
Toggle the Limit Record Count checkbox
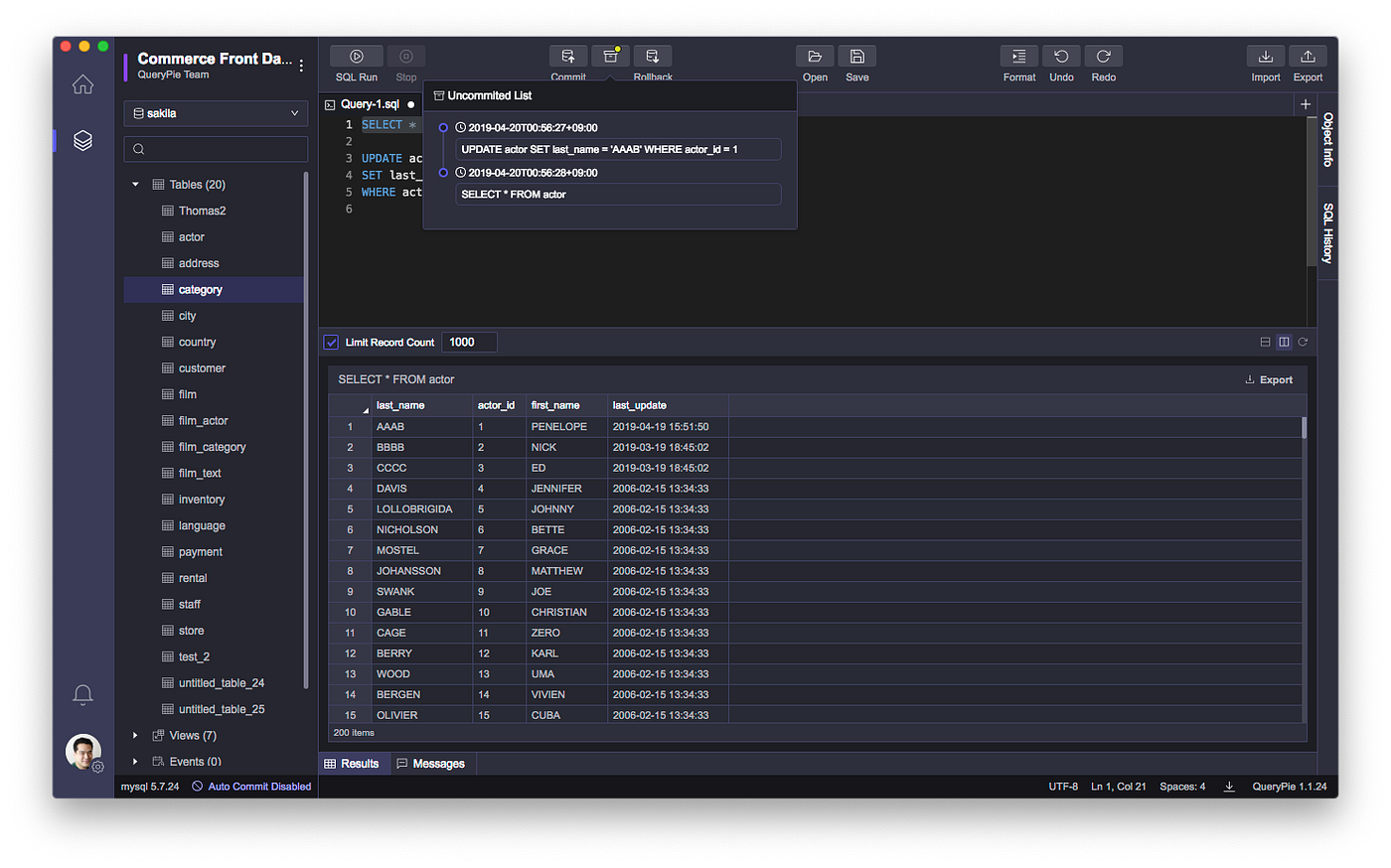[332, 343]
